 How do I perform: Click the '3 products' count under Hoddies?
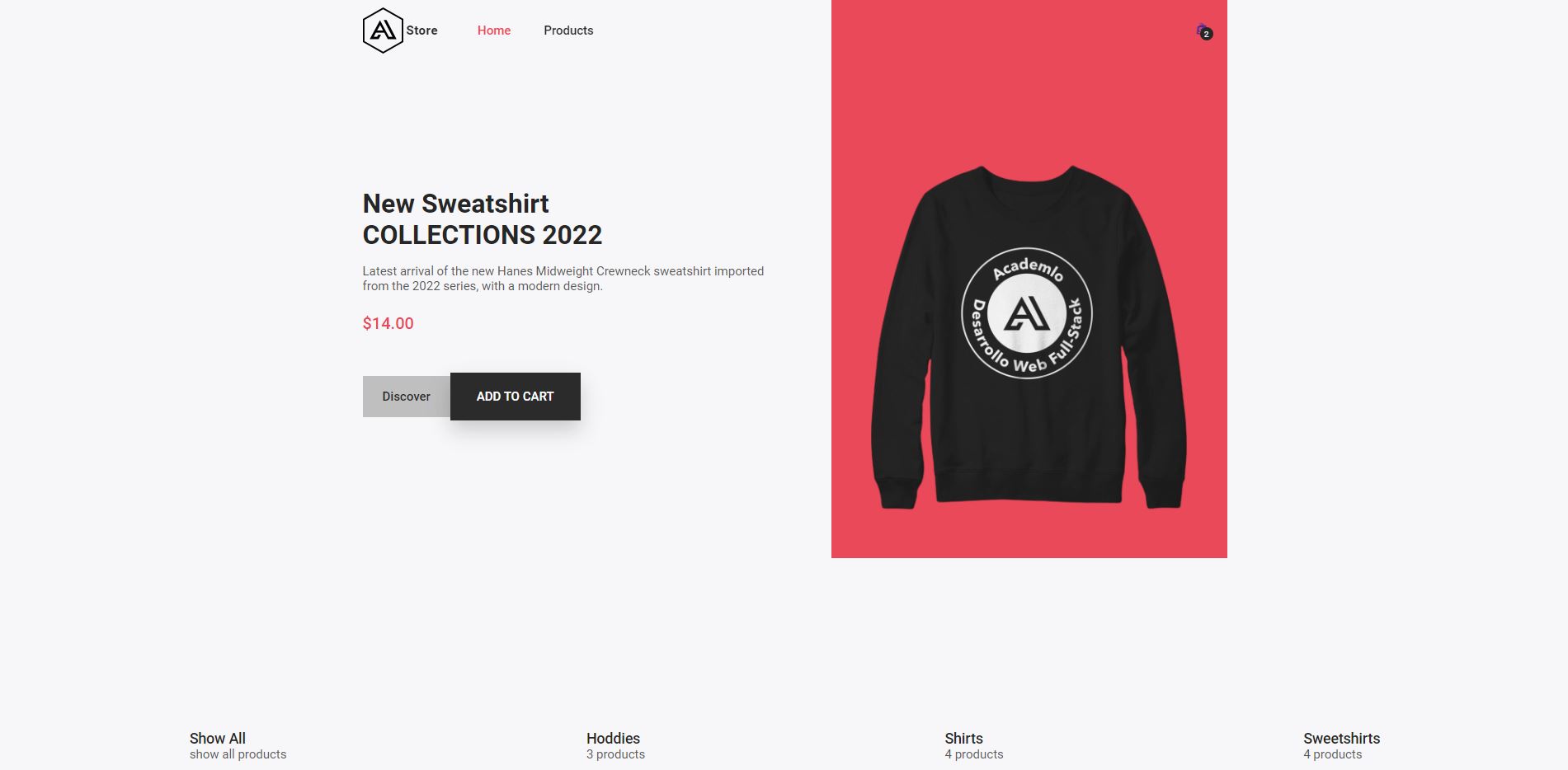pos(615,754)
